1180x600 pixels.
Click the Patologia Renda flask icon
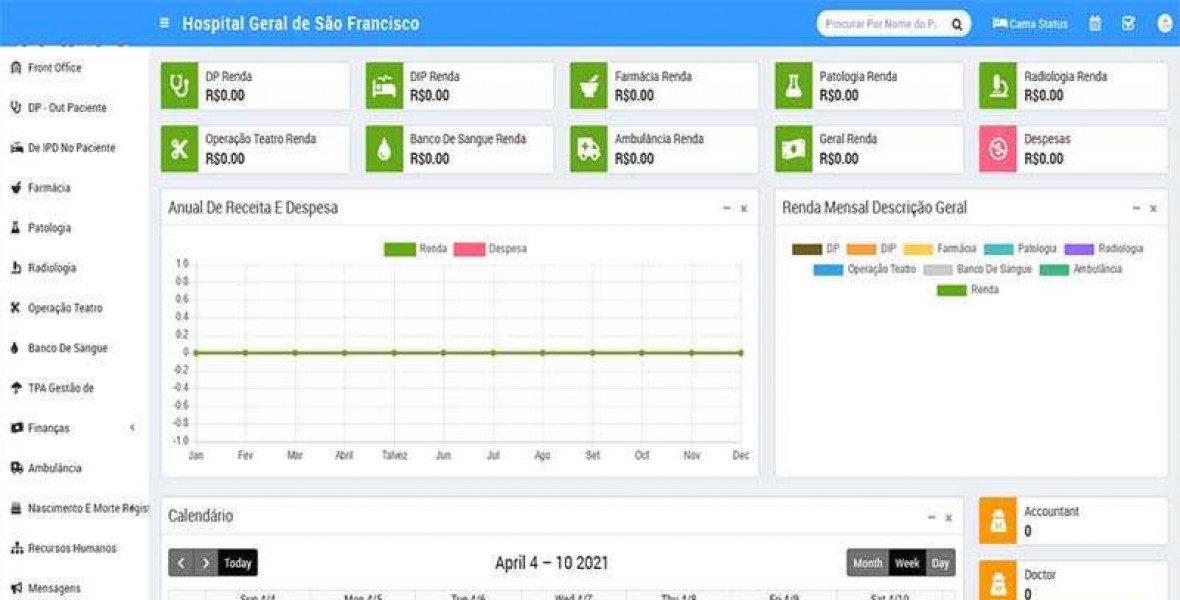click(793, 86)
